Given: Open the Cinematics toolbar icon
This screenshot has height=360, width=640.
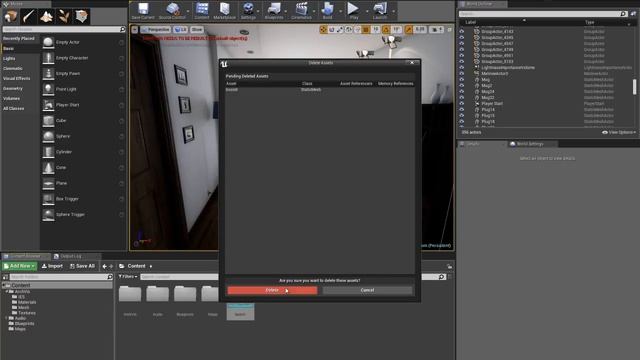Looking at the screenshot, I should [301, 11].
